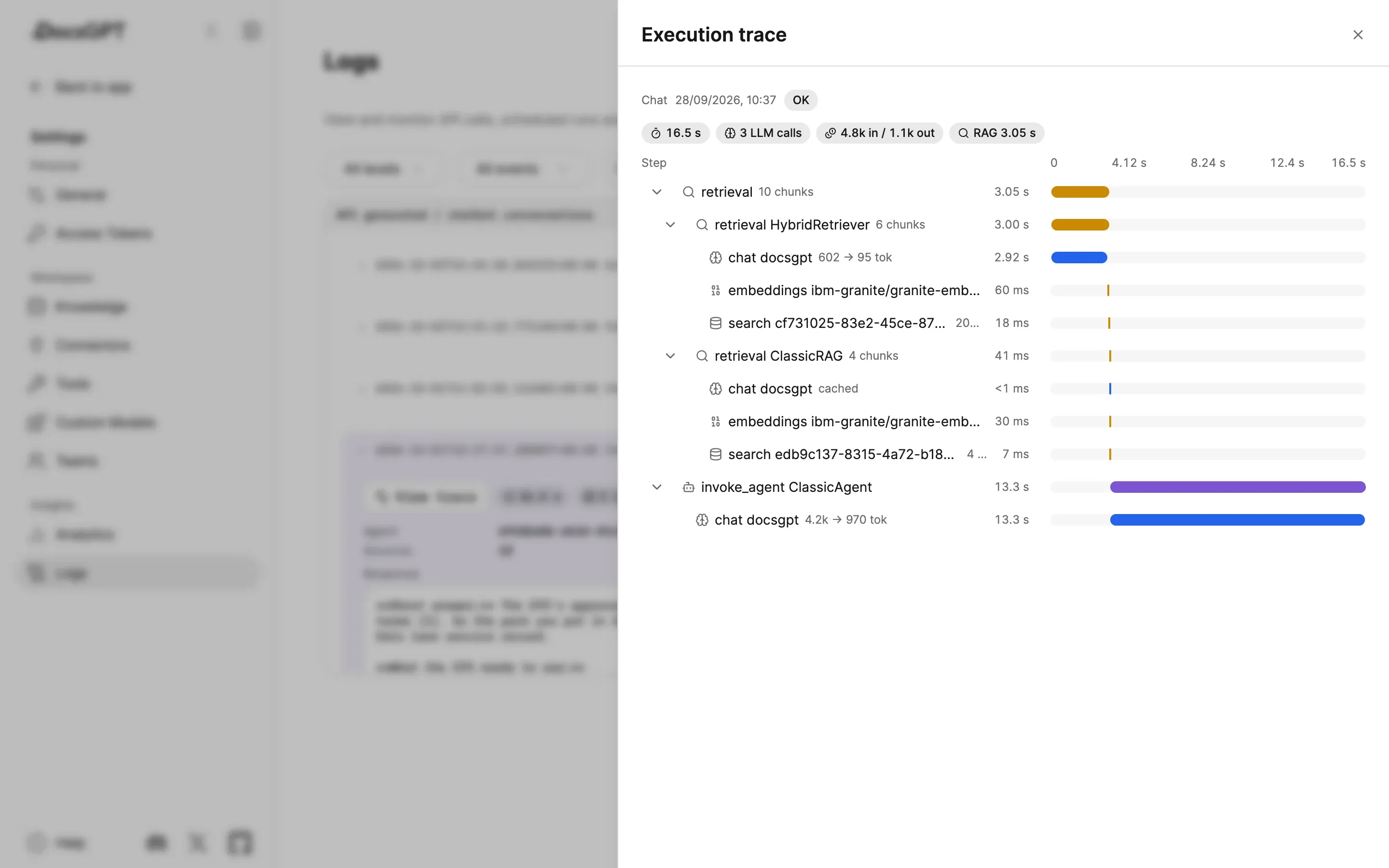The image size is (1389, 868).
Task: Click the 4.2k → 970 tok token count
Action: tap(845, 520)
